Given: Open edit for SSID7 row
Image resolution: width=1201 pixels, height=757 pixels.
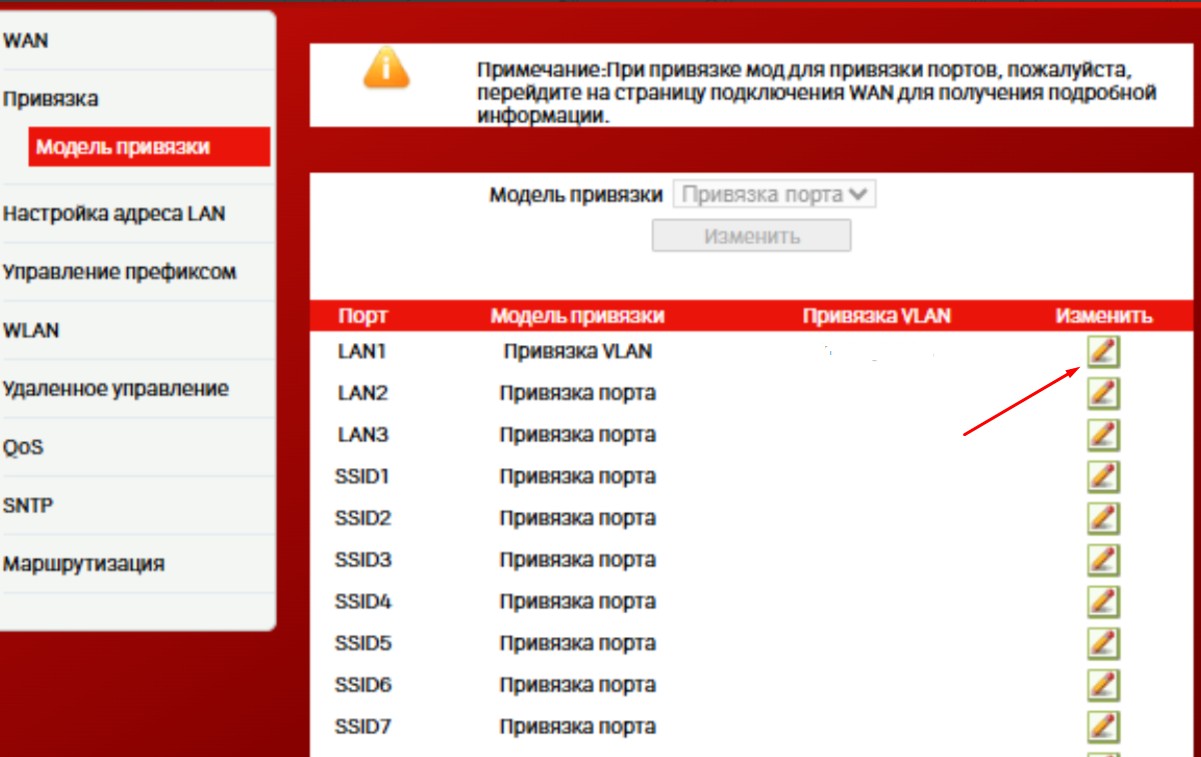Looking at the screenshot, I should click(x=1102, y=727).
